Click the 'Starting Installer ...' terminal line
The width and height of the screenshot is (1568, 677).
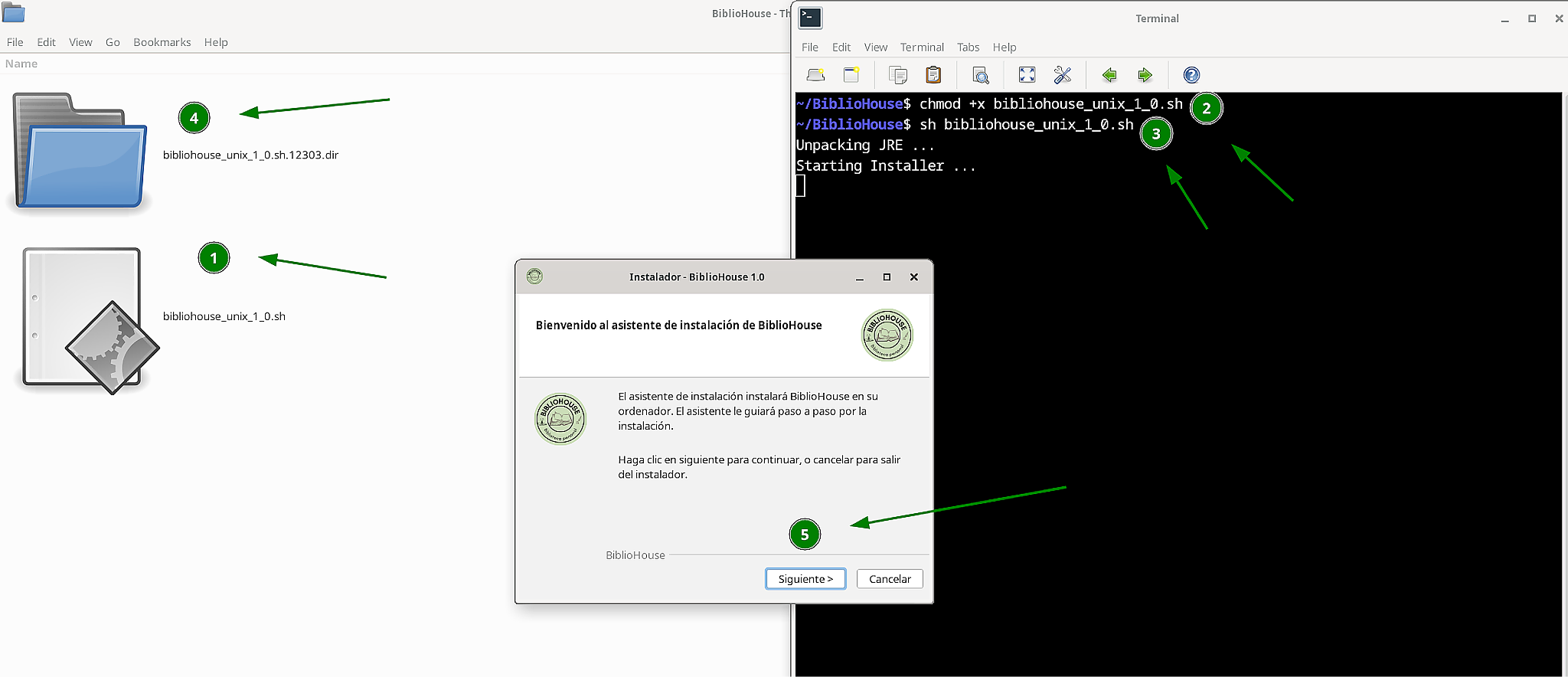(x=886, y=165)
